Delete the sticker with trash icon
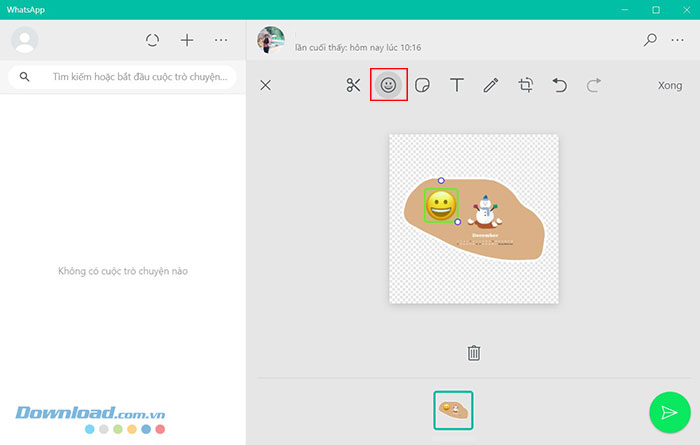Image resolution: width=700 pixels, height=445 pixels. click(474, 353)
